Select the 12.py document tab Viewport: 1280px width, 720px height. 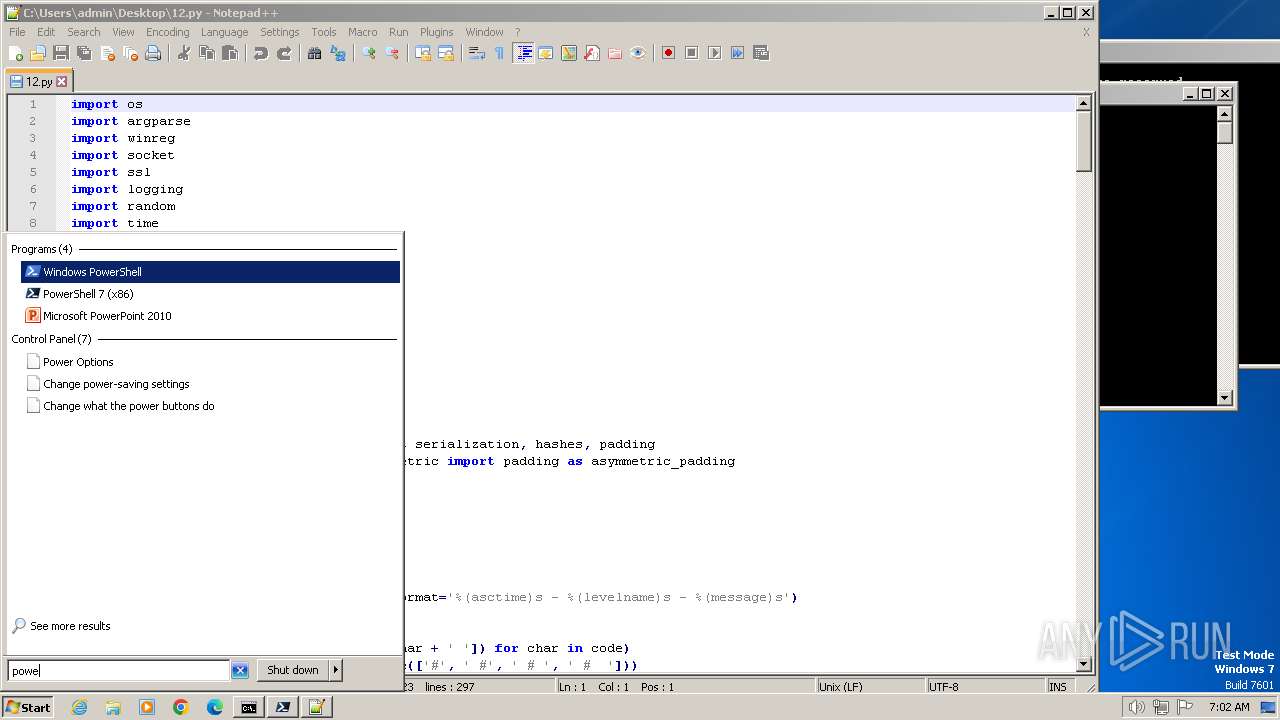point(39,82)
